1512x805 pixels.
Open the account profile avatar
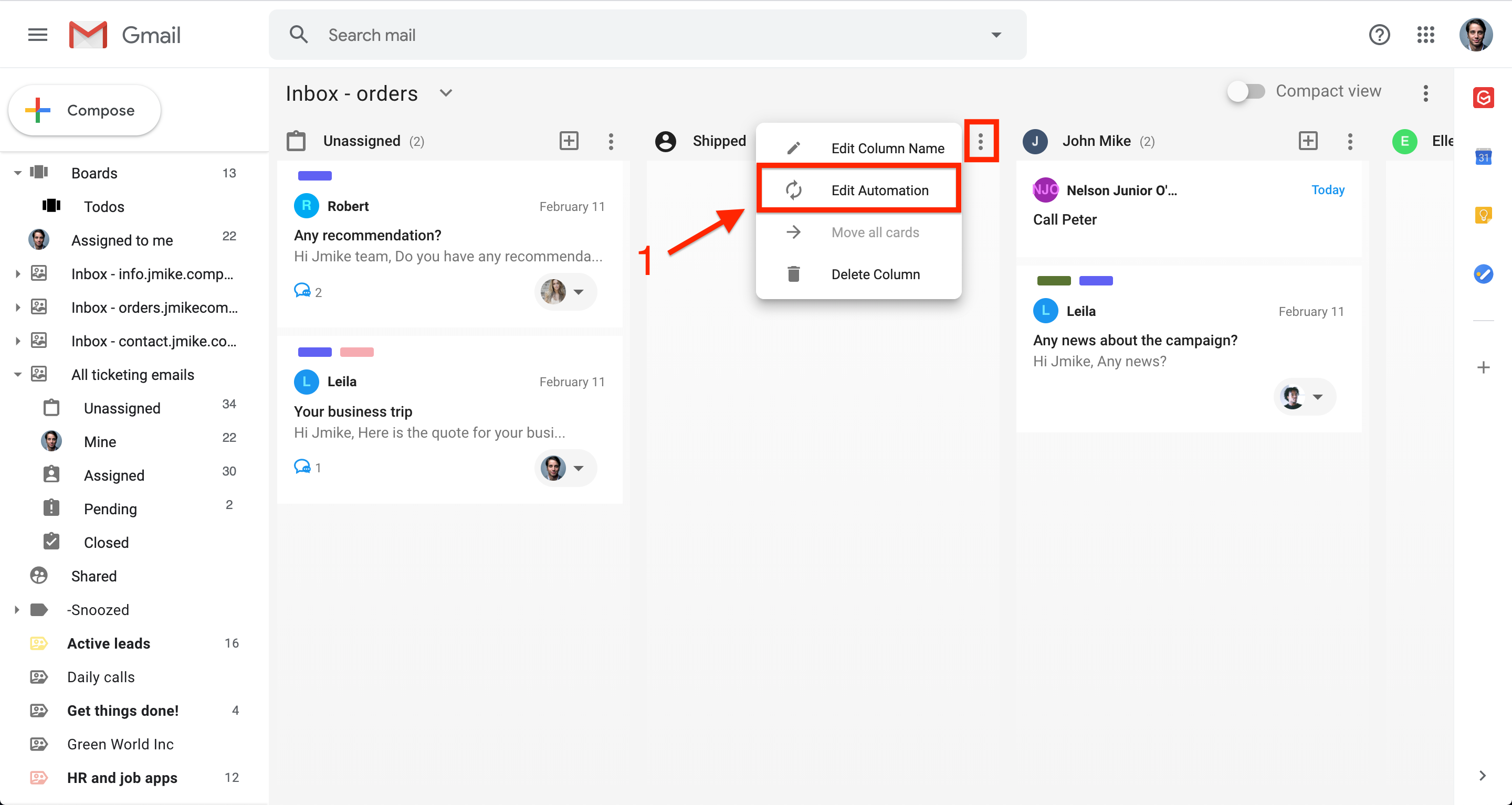point(1476,35)
